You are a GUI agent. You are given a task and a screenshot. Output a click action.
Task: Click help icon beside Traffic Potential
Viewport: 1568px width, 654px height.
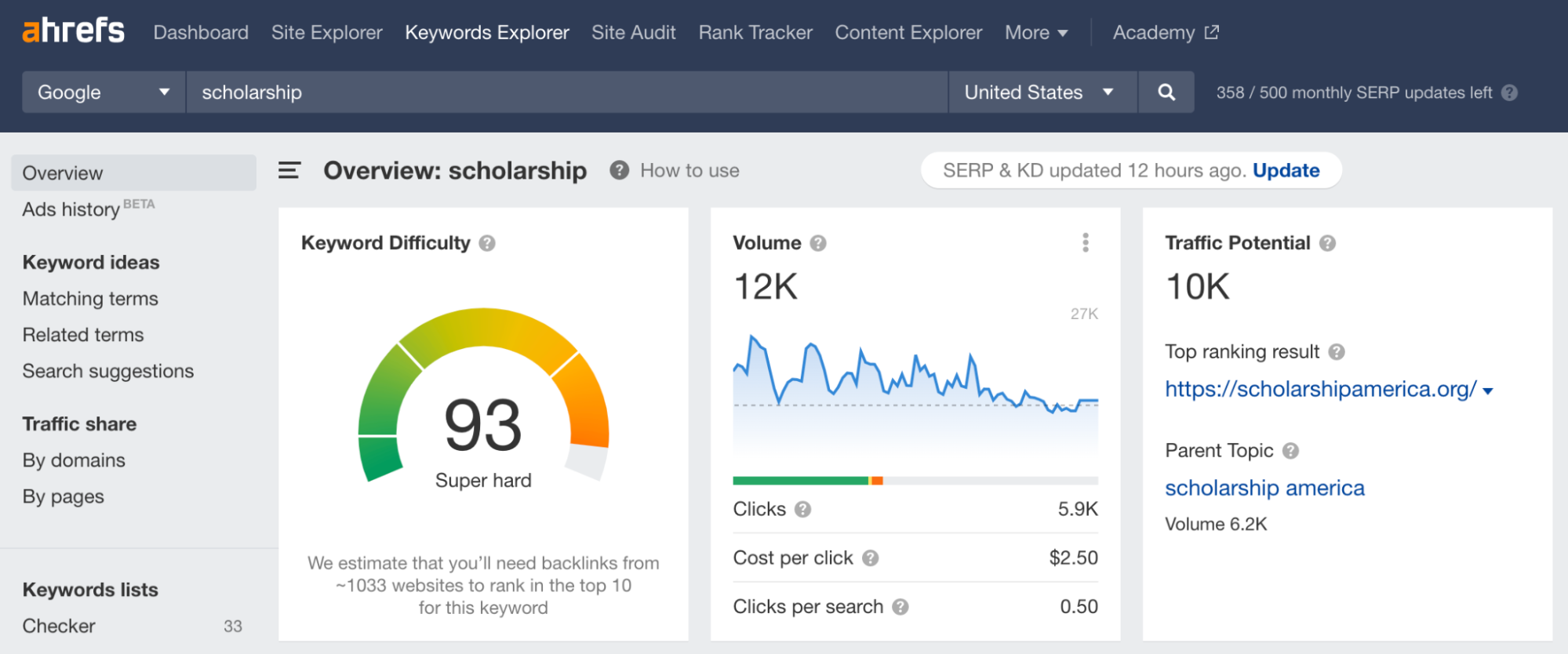coord(1327,243)
